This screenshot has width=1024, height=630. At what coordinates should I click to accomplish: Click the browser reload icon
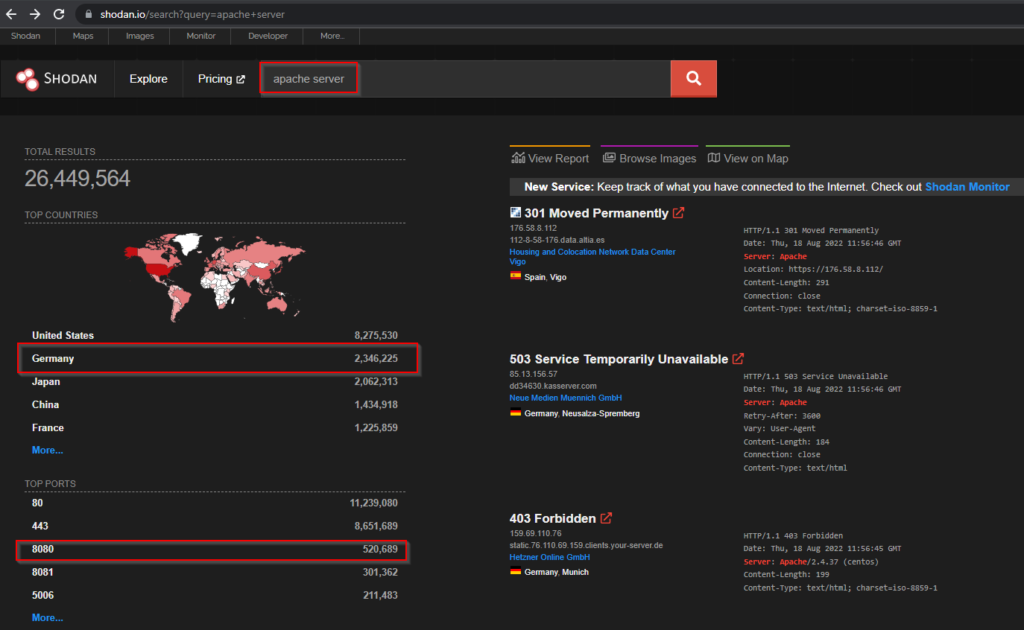(x=59, y=14)
